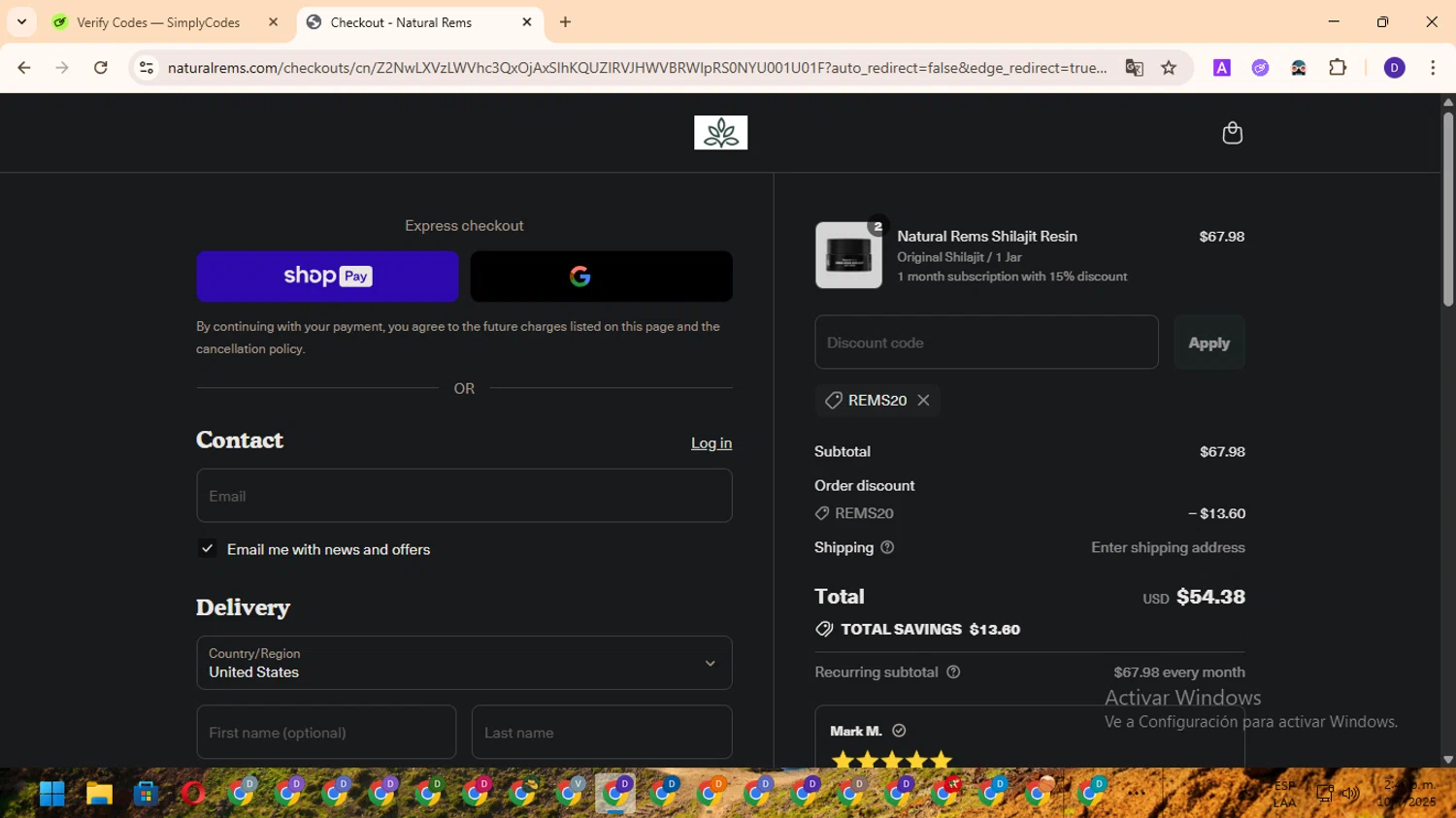
Task: Open the cart bag icon
Action: pyautogui.click(x=1232, y=133)
